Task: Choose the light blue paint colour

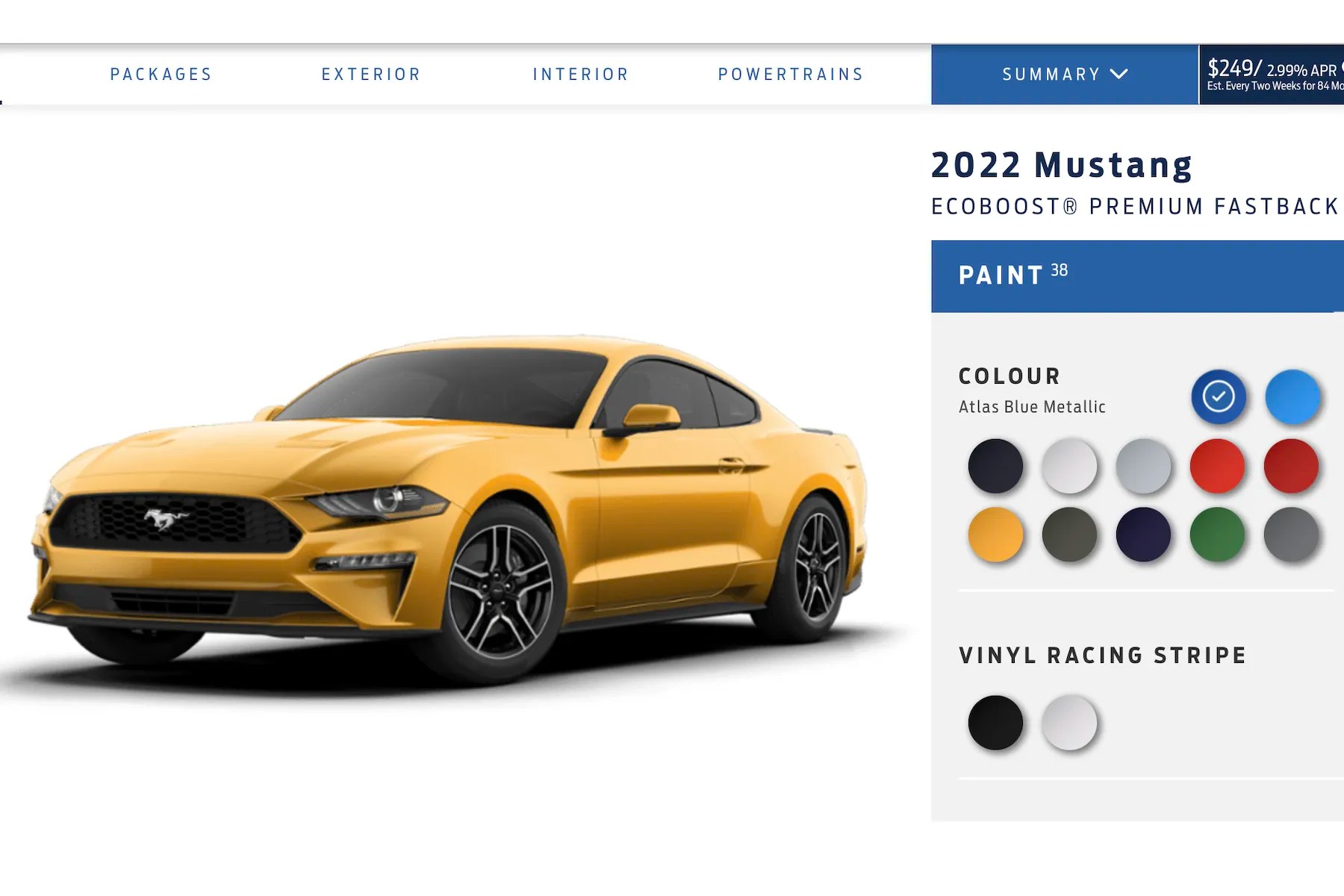Action: pos(1292,396)
